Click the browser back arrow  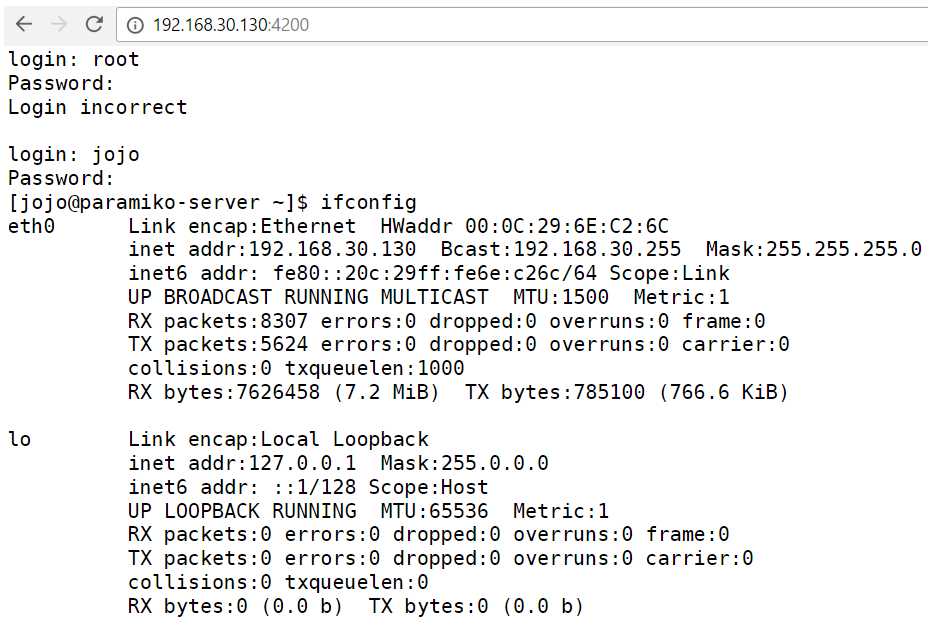(x=24, y=24)
